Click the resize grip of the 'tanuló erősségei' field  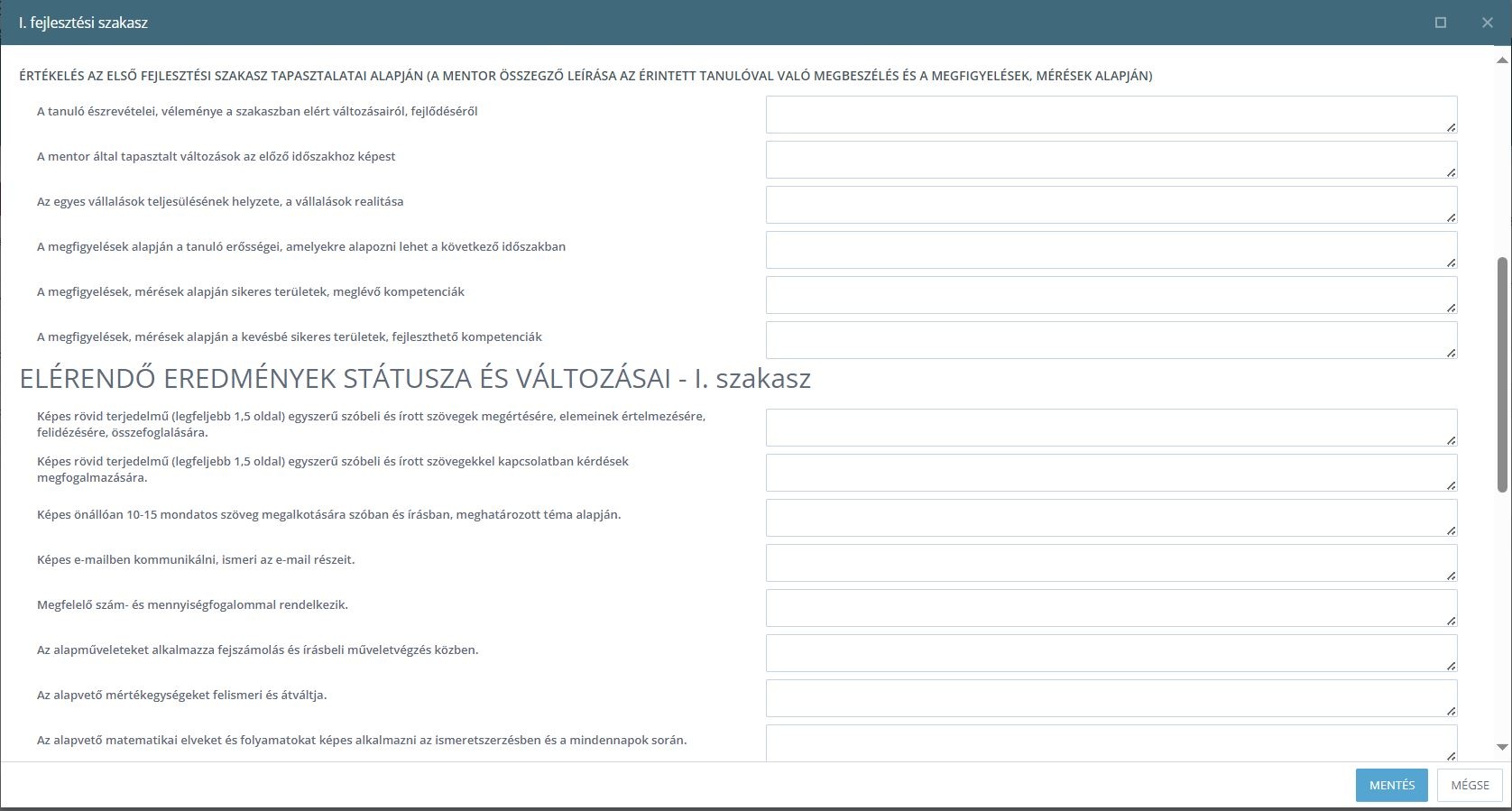1451,263
